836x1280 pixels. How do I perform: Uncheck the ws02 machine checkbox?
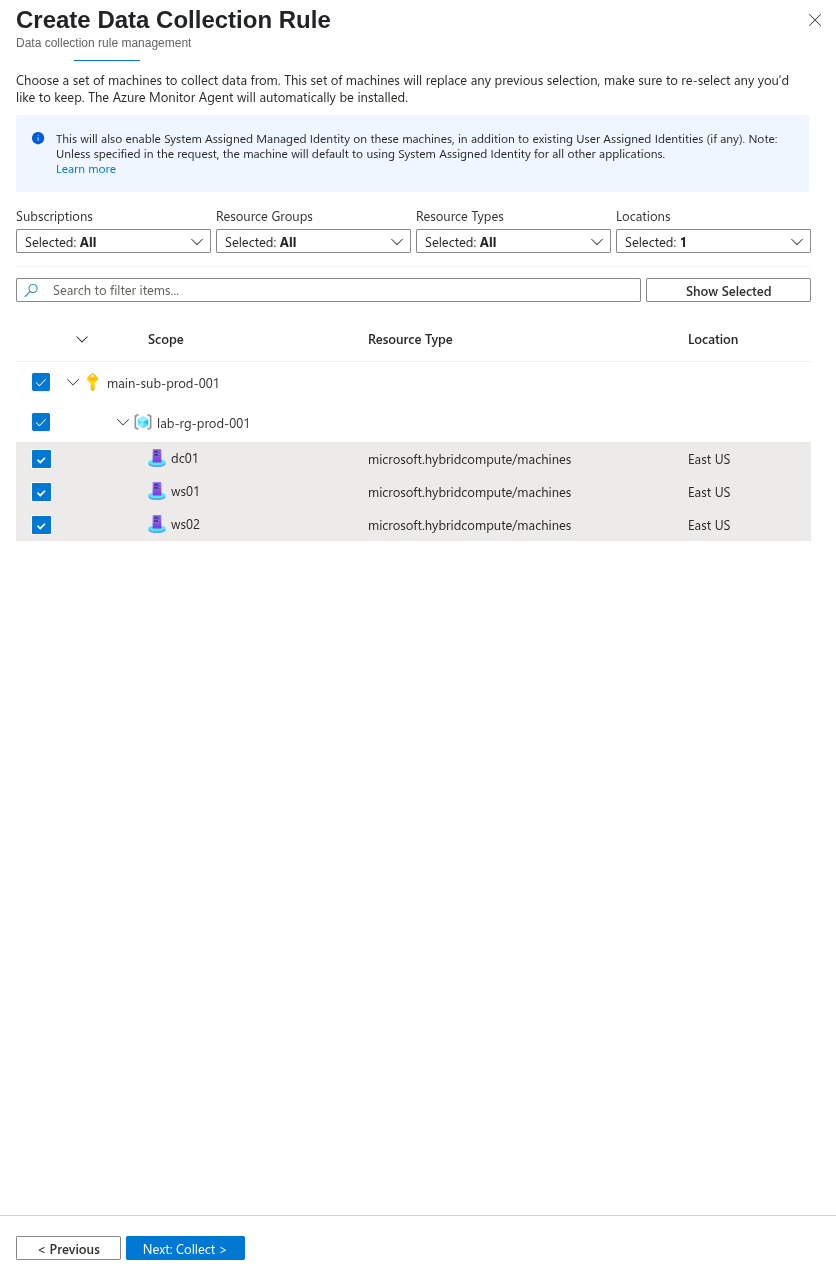pos(41,525)
